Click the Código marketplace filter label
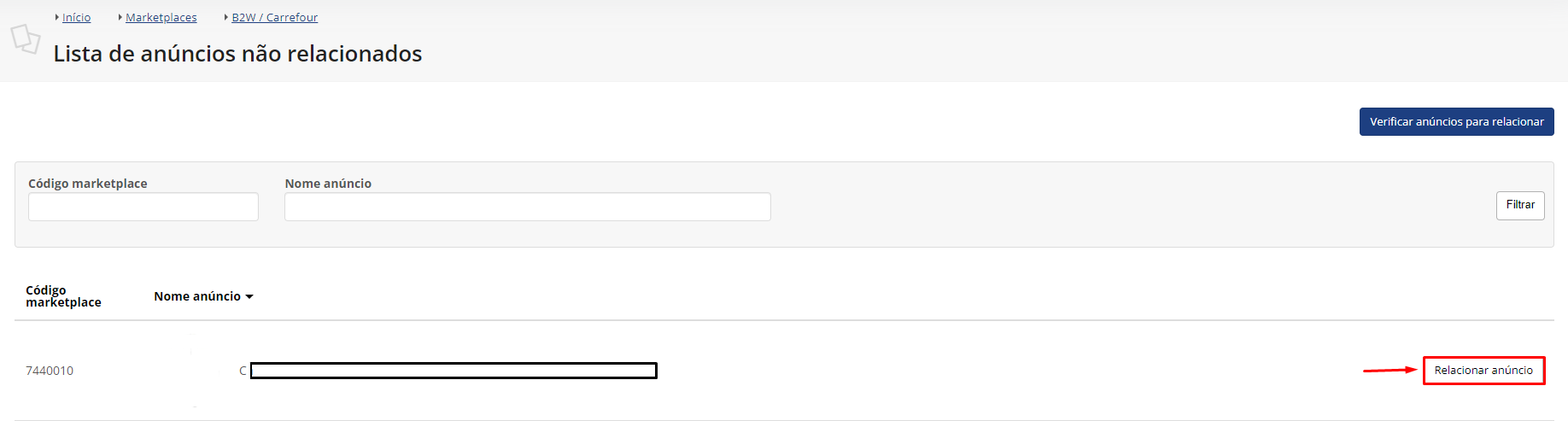This screenshot has height=421, width=1568. click(x=88, y=184)
